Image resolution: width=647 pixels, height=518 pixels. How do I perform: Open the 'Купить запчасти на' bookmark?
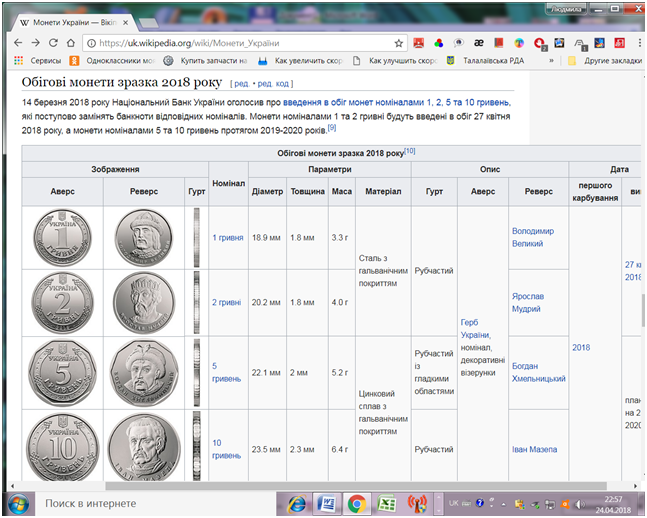coord(205,61)
